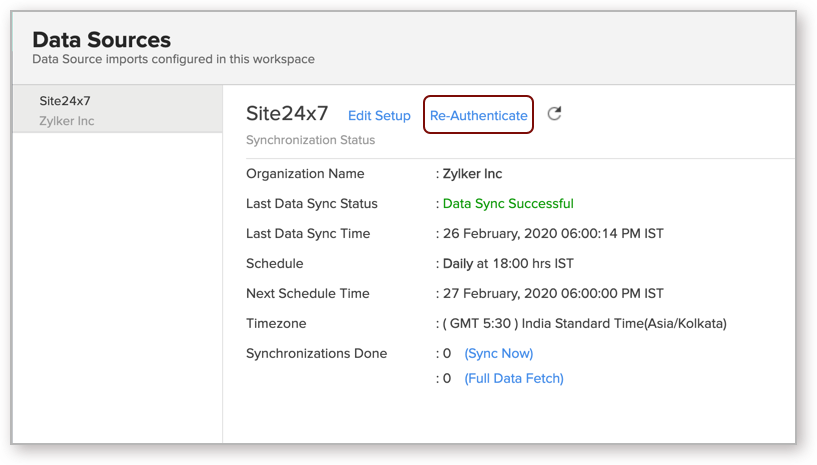Screen dimensions: 817x465
Task: Start synchronization with Sync Now
Action: click(x=498, y=354)
